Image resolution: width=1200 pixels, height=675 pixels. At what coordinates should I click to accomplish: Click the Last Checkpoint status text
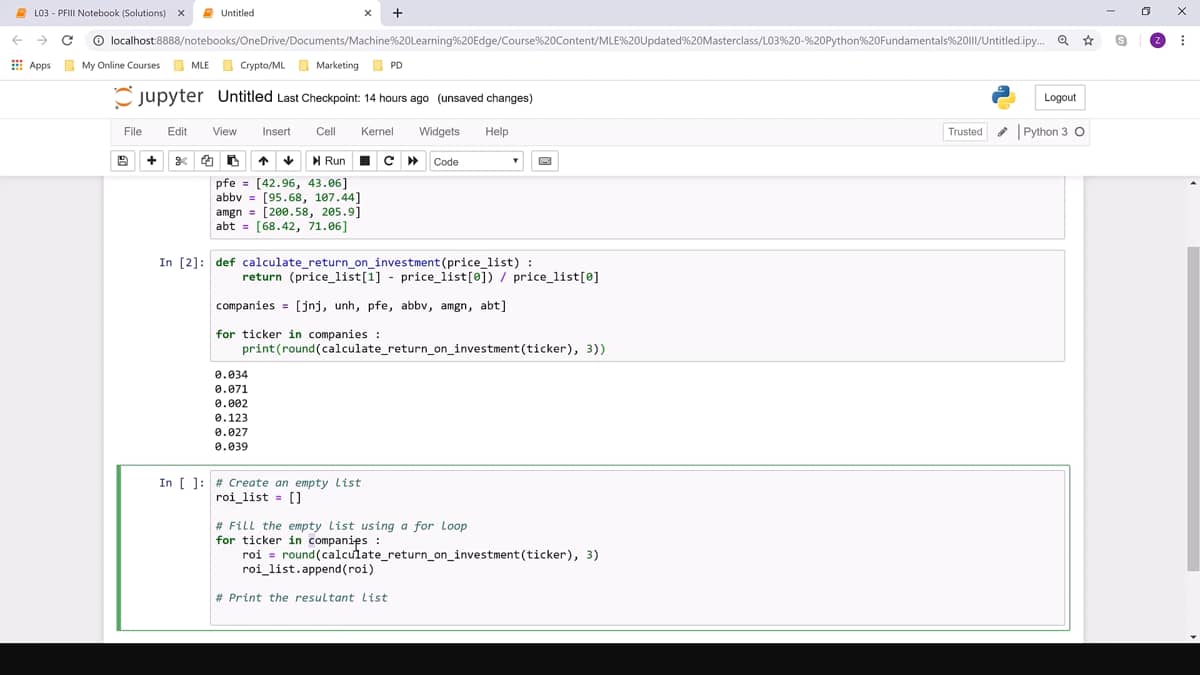tap(353, 98)
